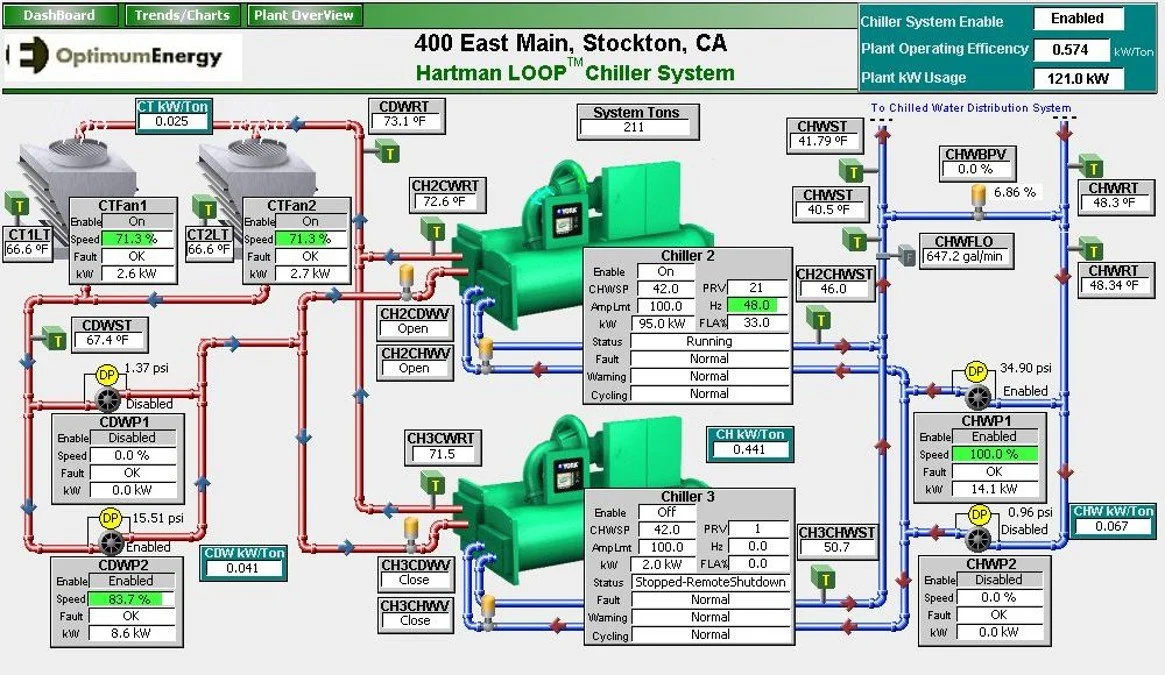Click the CHWP2 pump icon
The height and width of the screenshot is (675, 1165).
[979, 540]
